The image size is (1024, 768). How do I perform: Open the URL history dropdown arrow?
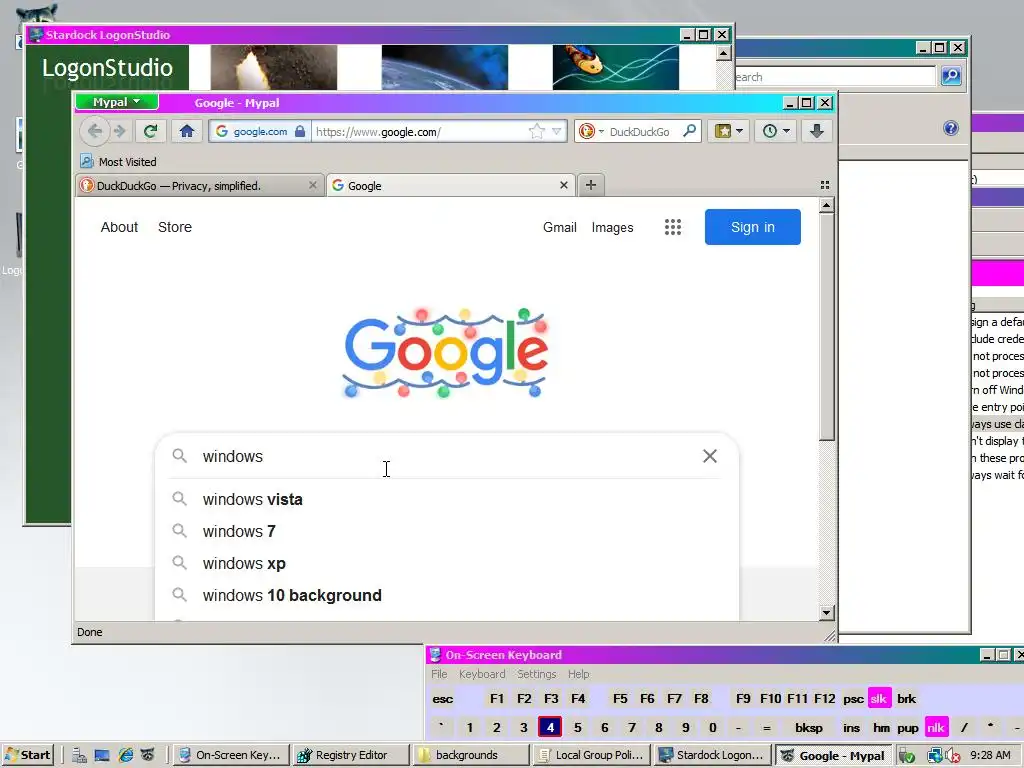point(556,132)
